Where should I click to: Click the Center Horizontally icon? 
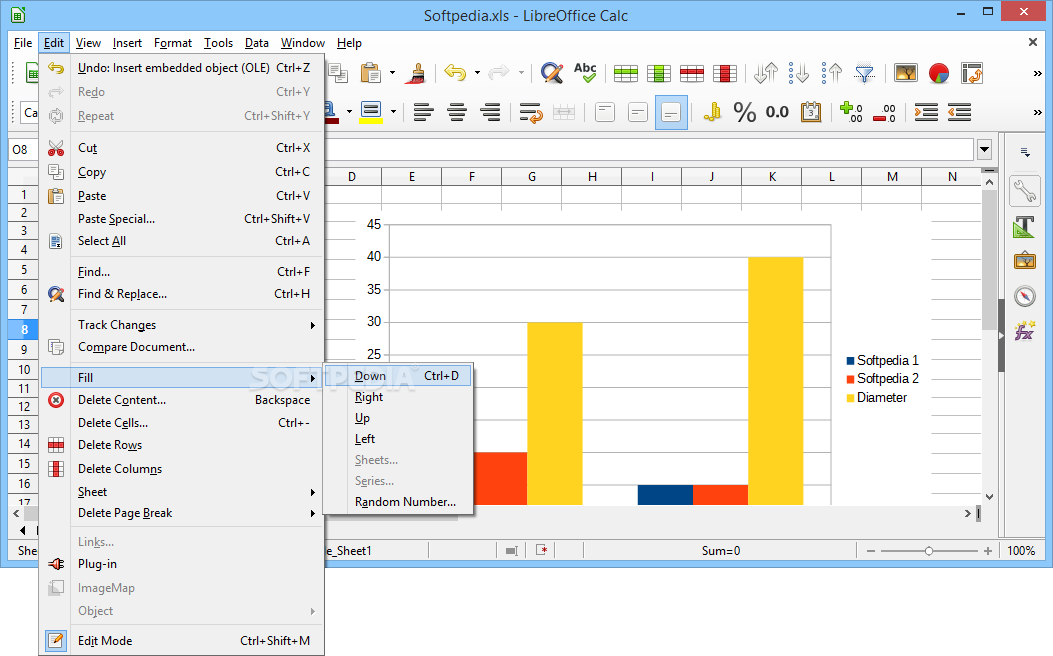(x=457, y=111)
